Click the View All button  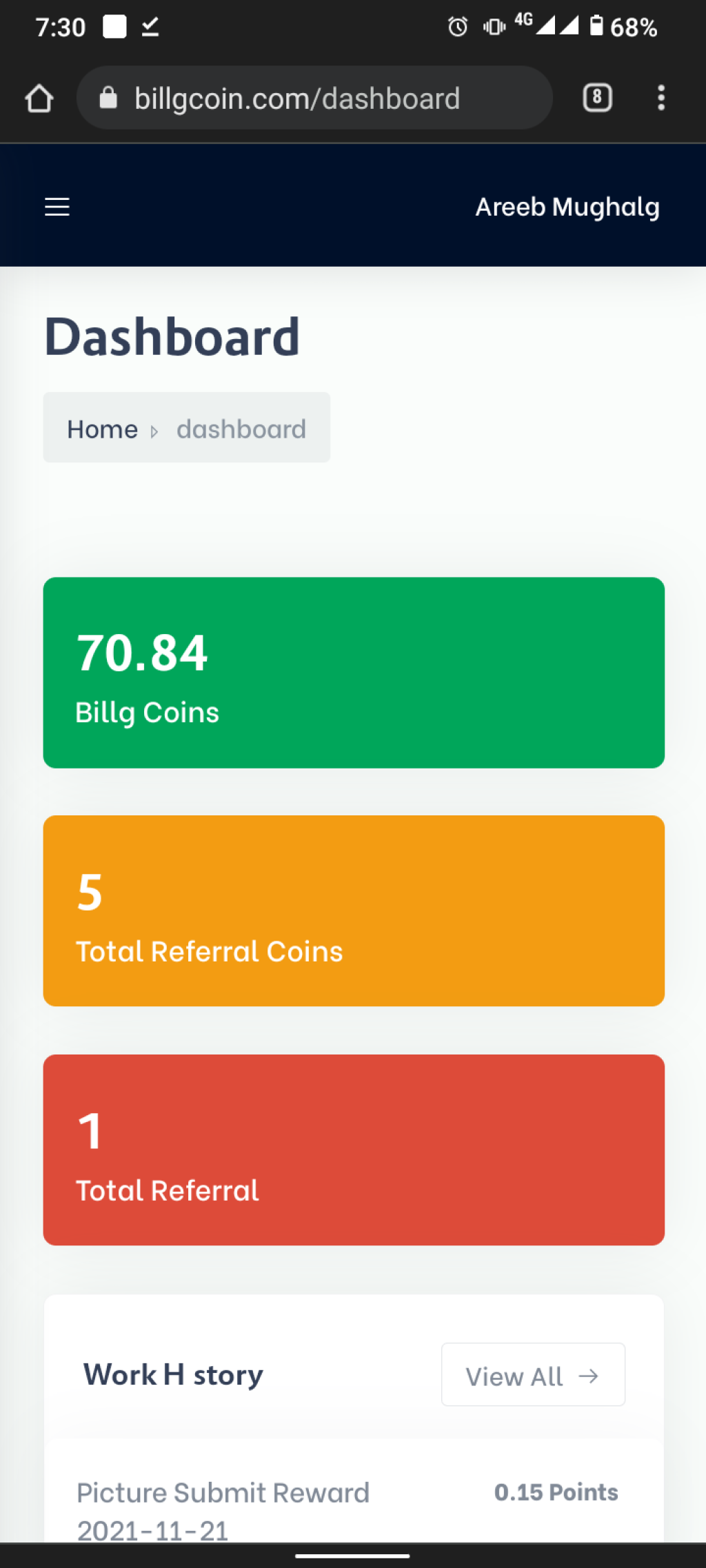533,1374
